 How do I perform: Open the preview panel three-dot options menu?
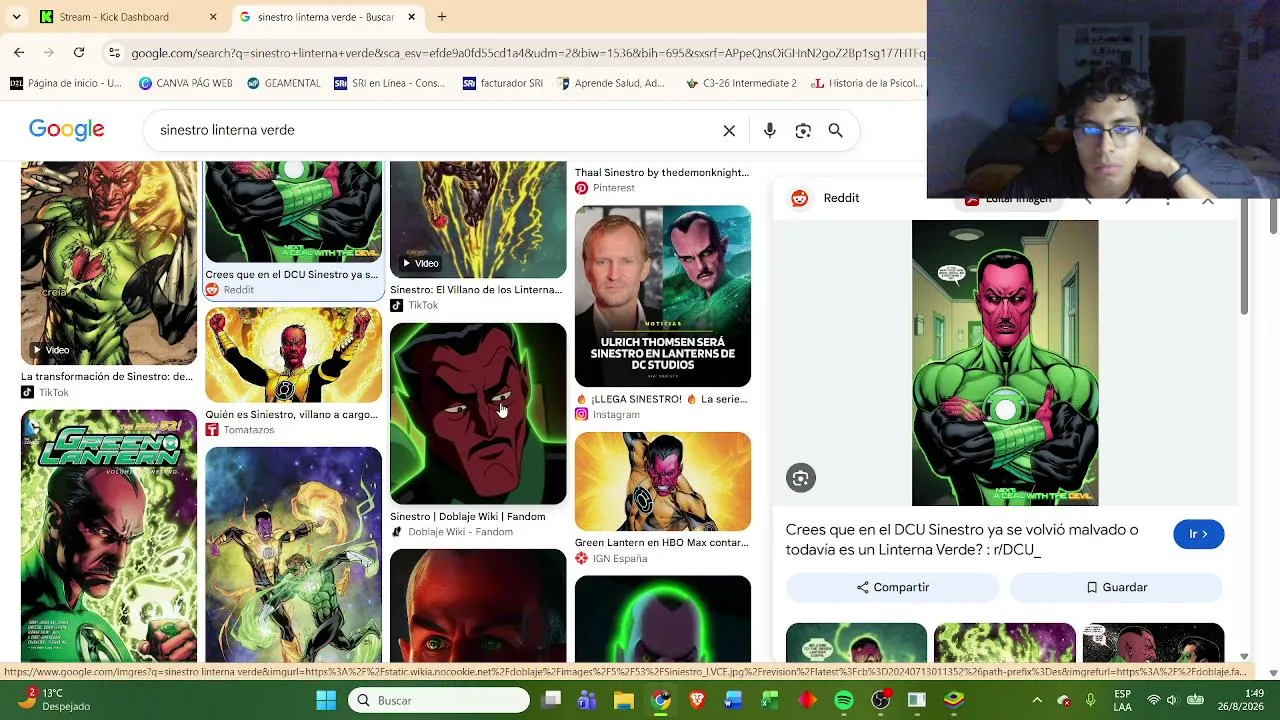tap(1168, 201)
